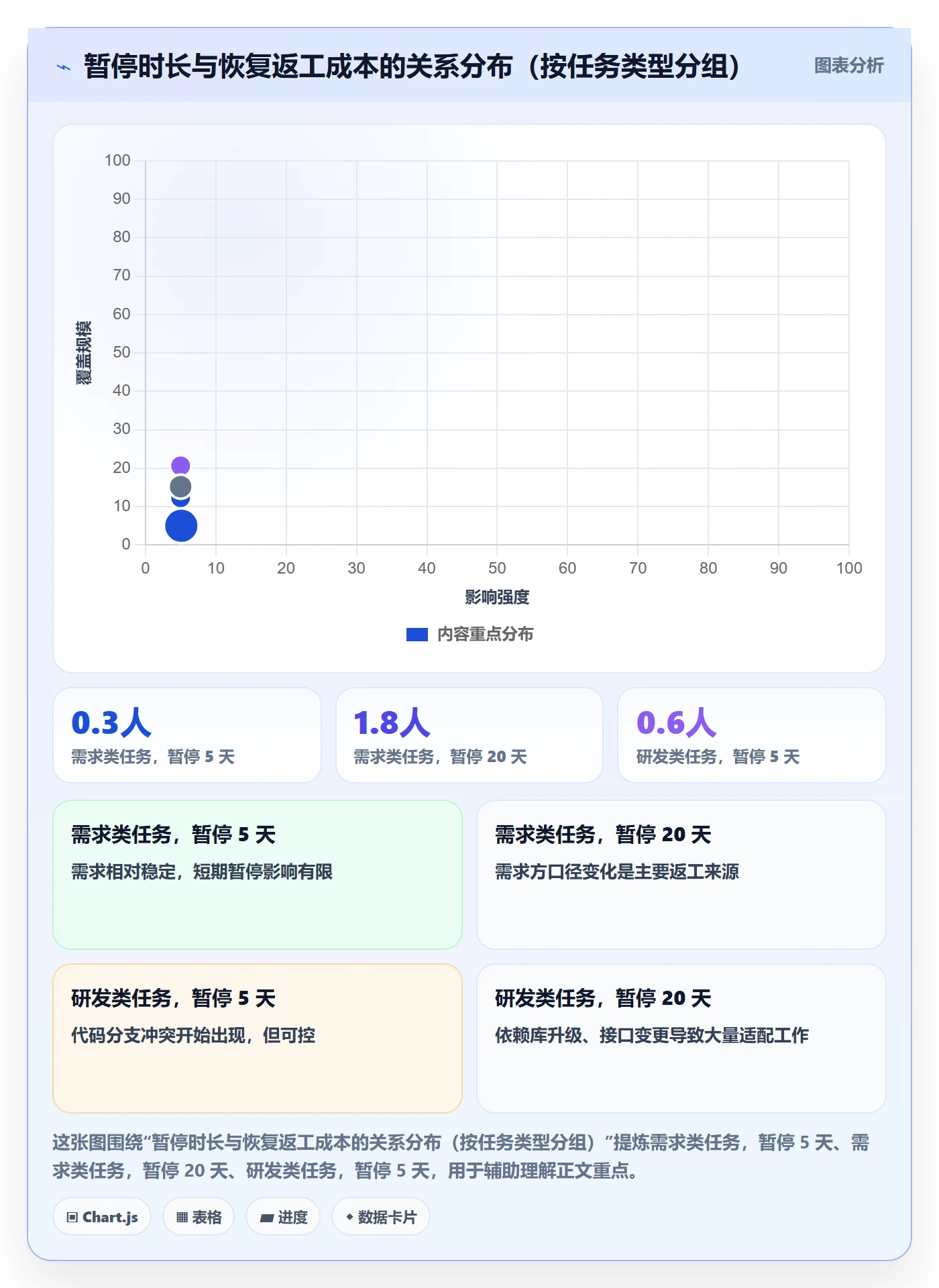Image resolution: width=939 pixels, height=1288 pixels.
Task: Click the x-axis title 影响强度
Action: pyautogui.click(x=497, y=597)
